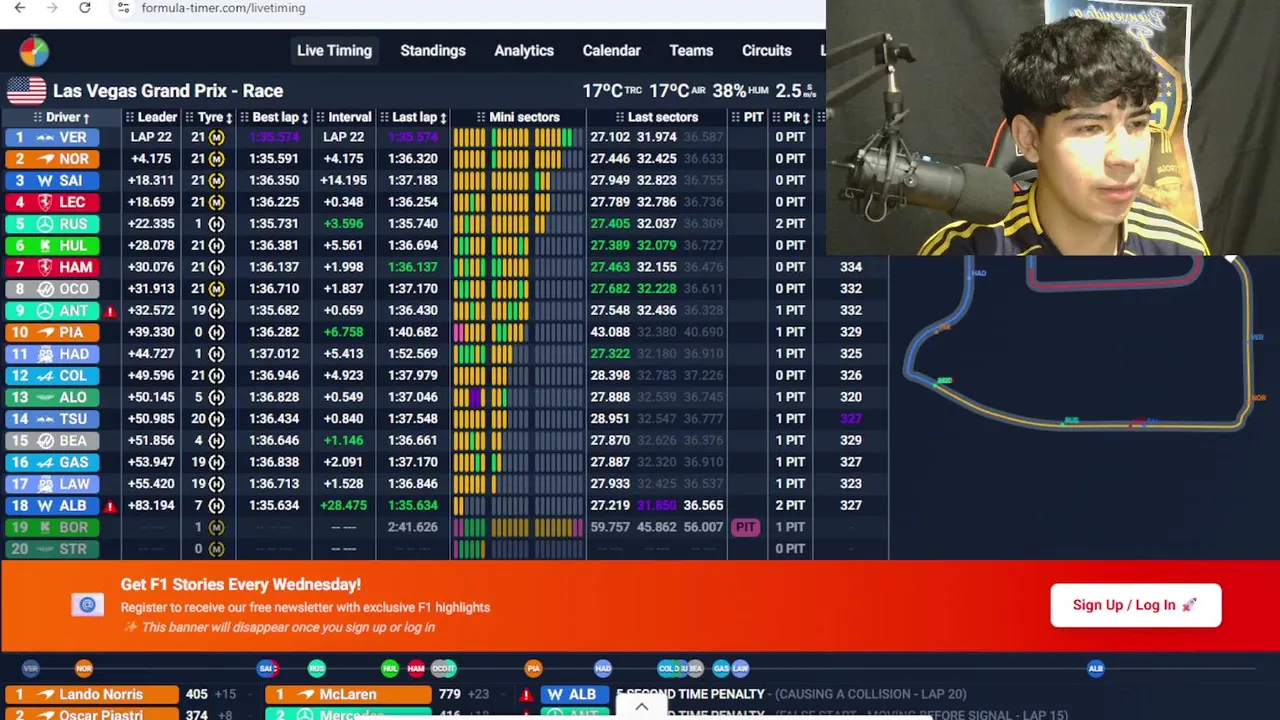The height and width of the screenshot is (720, 1280).
Task: Click the Williams logo in SAI row
Action: pos(45,181)
